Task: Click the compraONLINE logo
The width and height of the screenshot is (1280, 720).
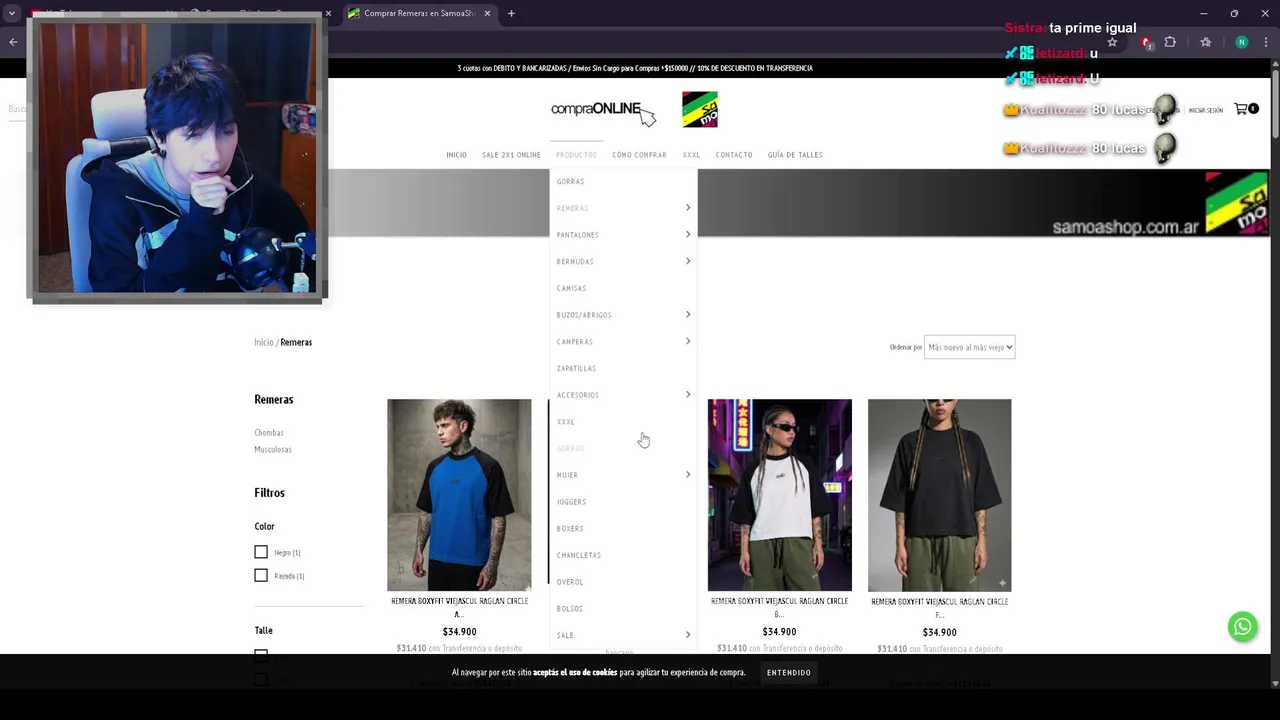Action: point(603,111)
